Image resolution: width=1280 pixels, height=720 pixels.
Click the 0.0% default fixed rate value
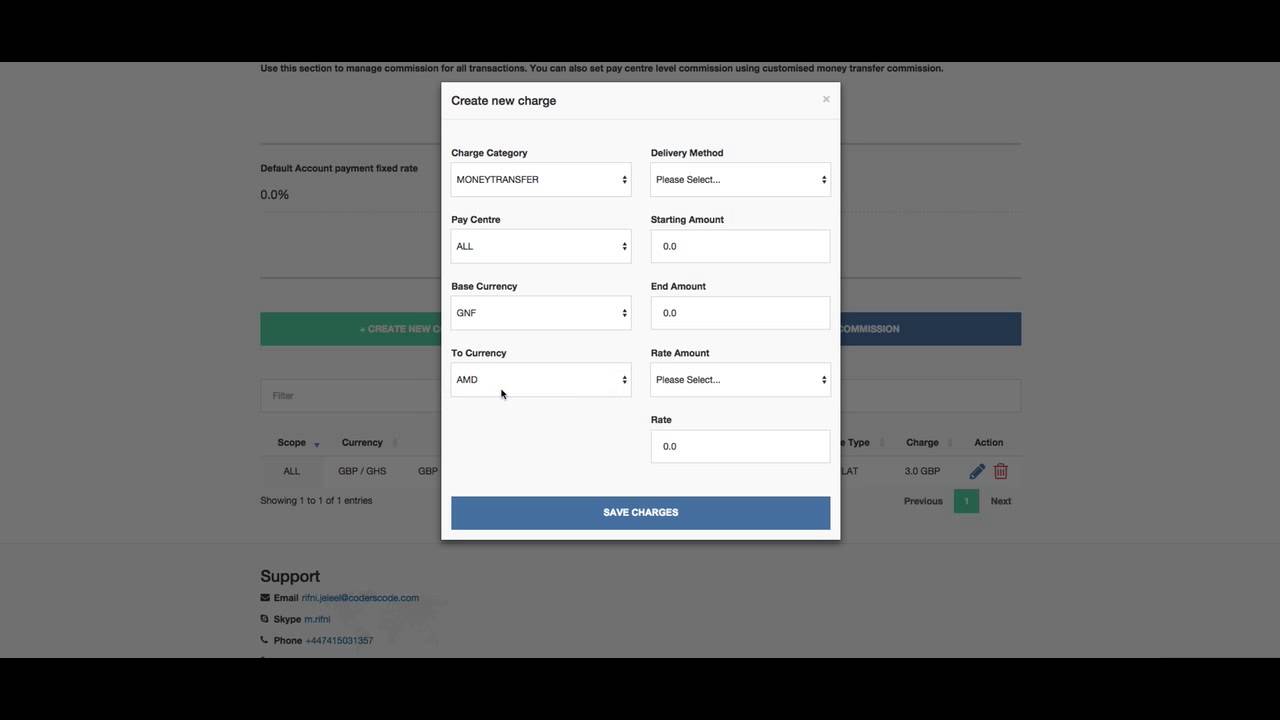pos(274,195)
